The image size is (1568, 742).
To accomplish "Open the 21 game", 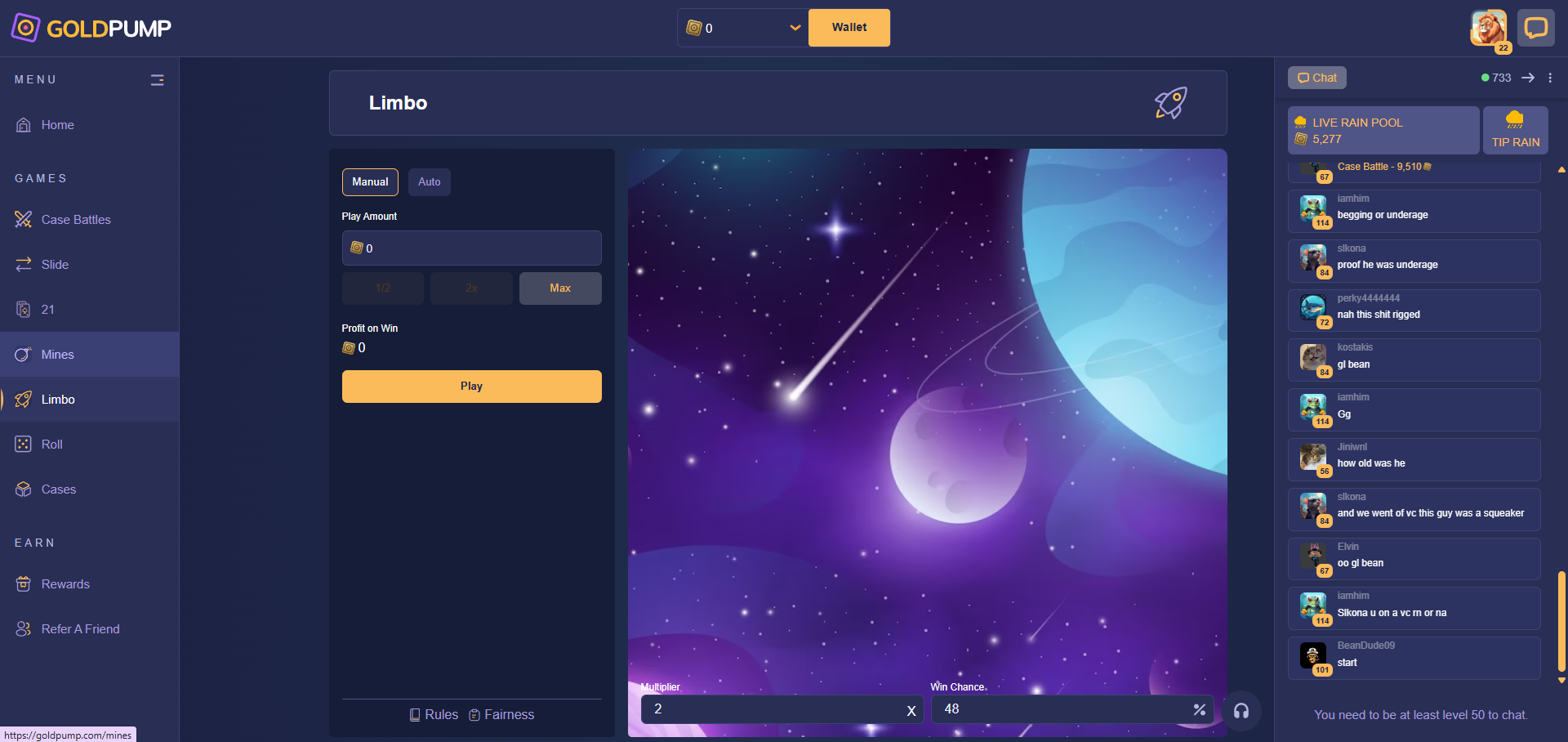I will [90, 310].
